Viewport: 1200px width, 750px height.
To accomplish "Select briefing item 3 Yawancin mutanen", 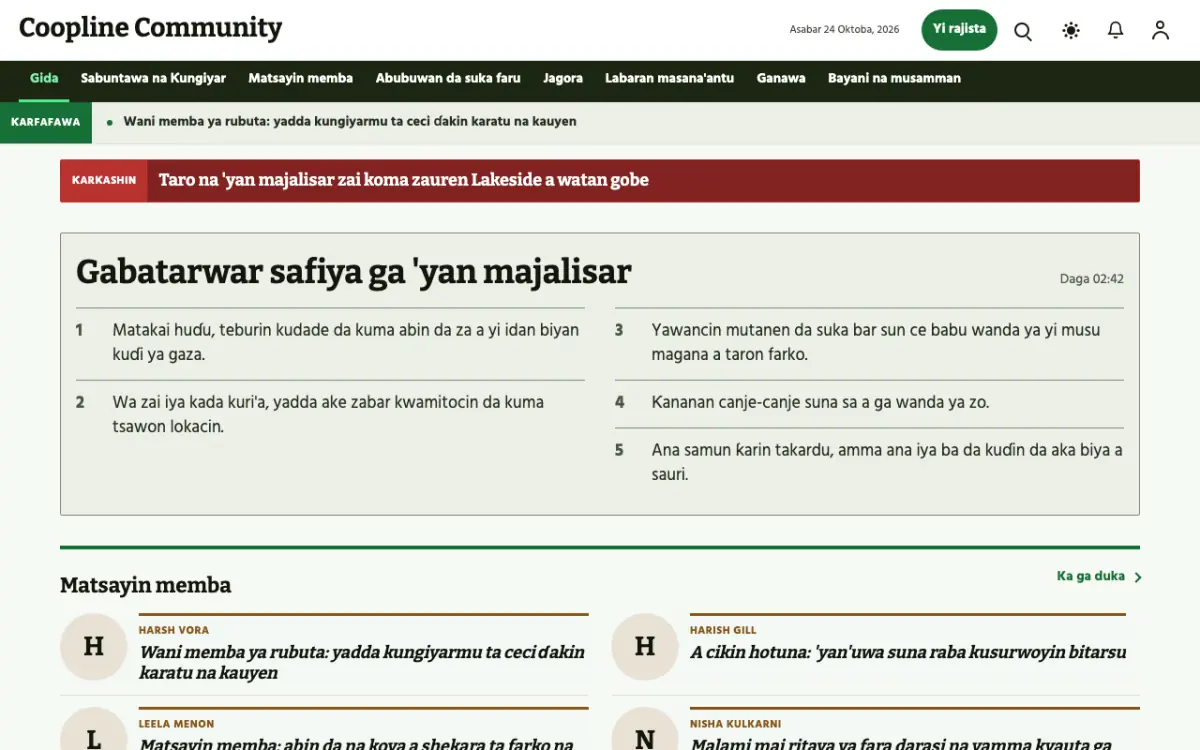I will click(869, 342).
